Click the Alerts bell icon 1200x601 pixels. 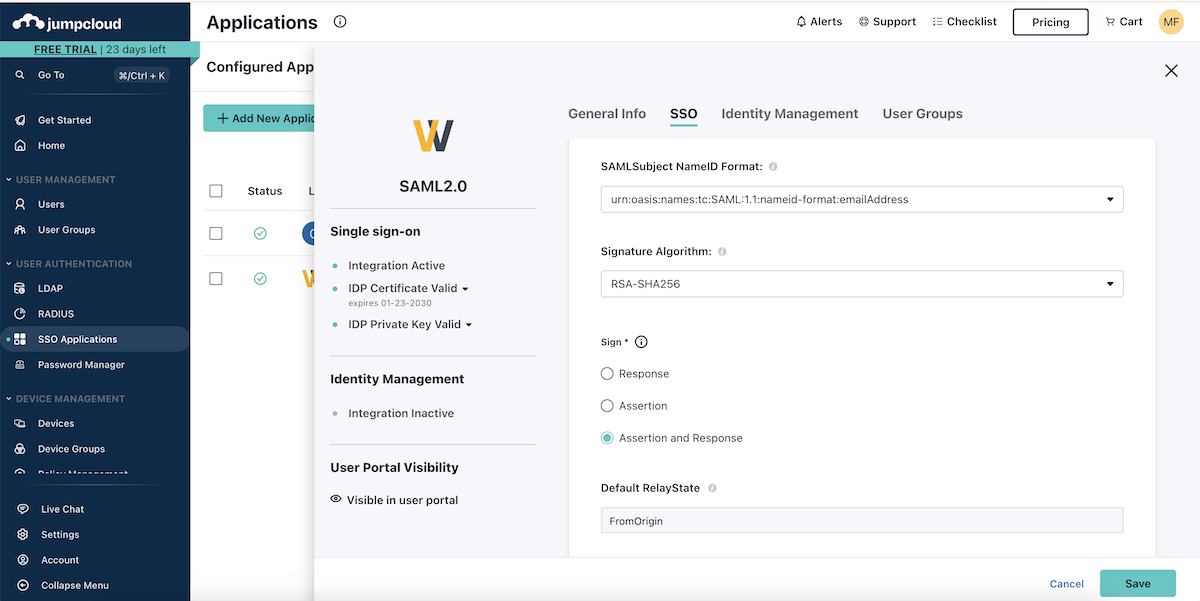click(801, 22)
